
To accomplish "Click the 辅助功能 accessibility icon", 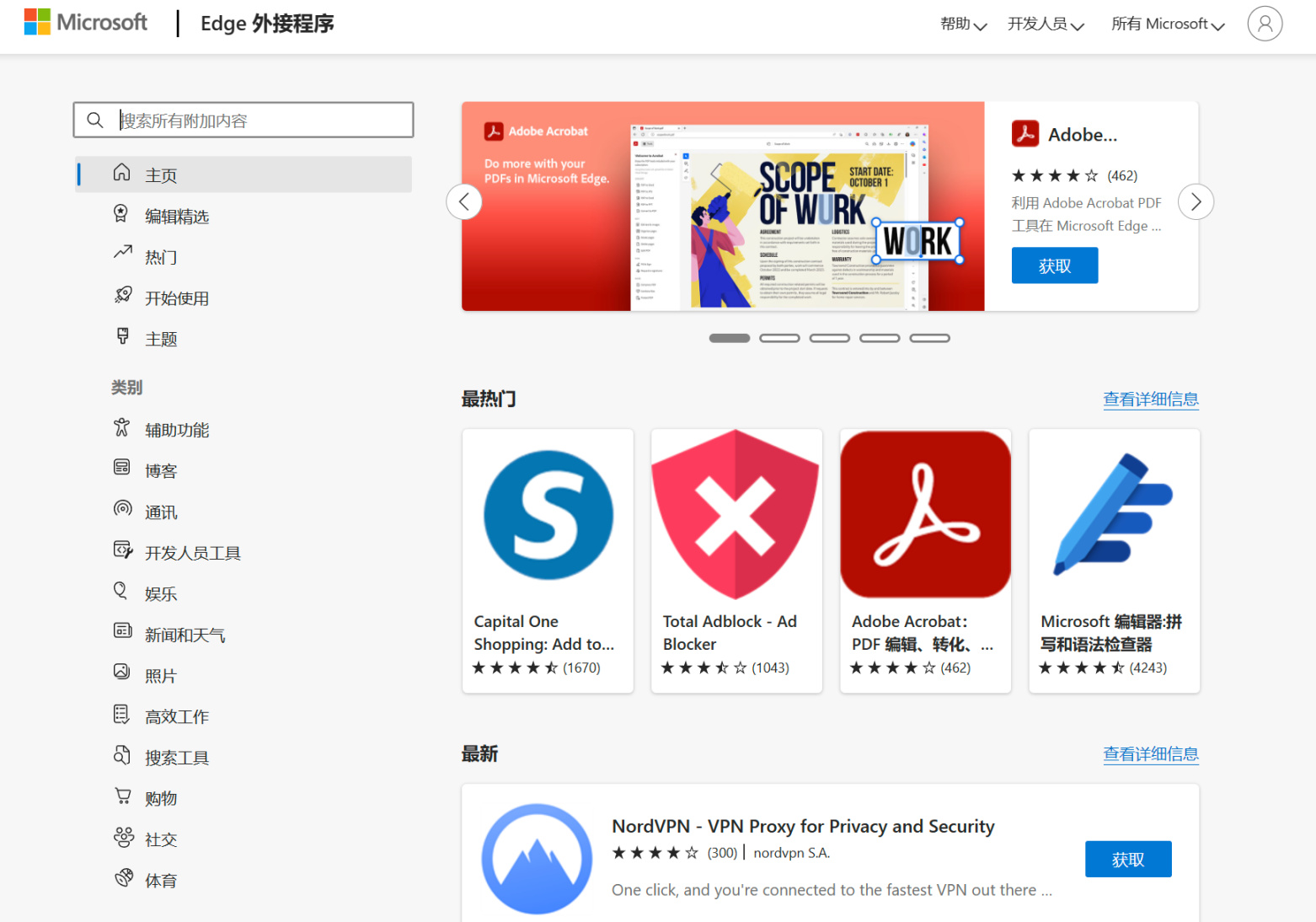I will click(x=122, y=428).
